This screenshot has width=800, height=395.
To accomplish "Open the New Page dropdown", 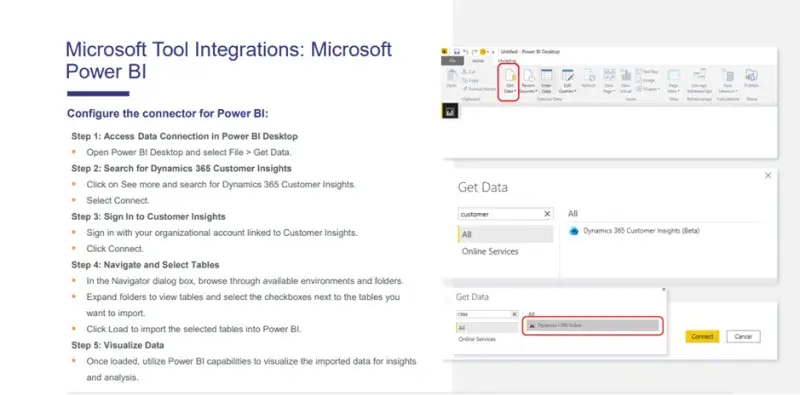I will coord(609,81).
